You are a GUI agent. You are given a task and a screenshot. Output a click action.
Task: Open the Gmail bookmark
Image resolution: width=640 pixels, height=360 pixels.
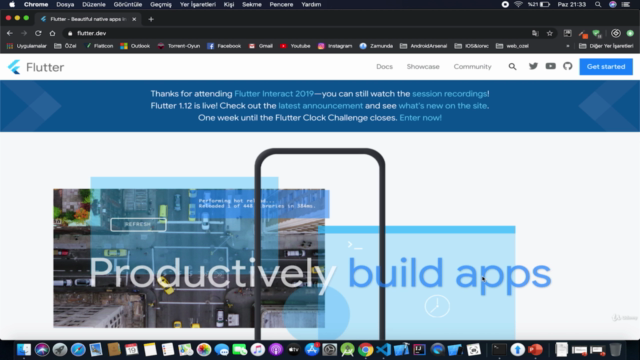[261, 46]
